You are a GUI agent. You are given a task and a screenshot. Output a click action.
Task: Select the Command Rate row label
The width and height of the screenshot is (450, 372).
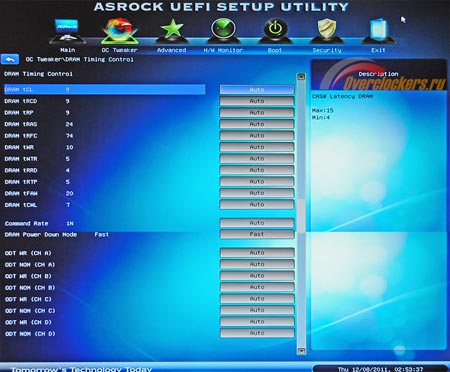[x=26, y=223]
